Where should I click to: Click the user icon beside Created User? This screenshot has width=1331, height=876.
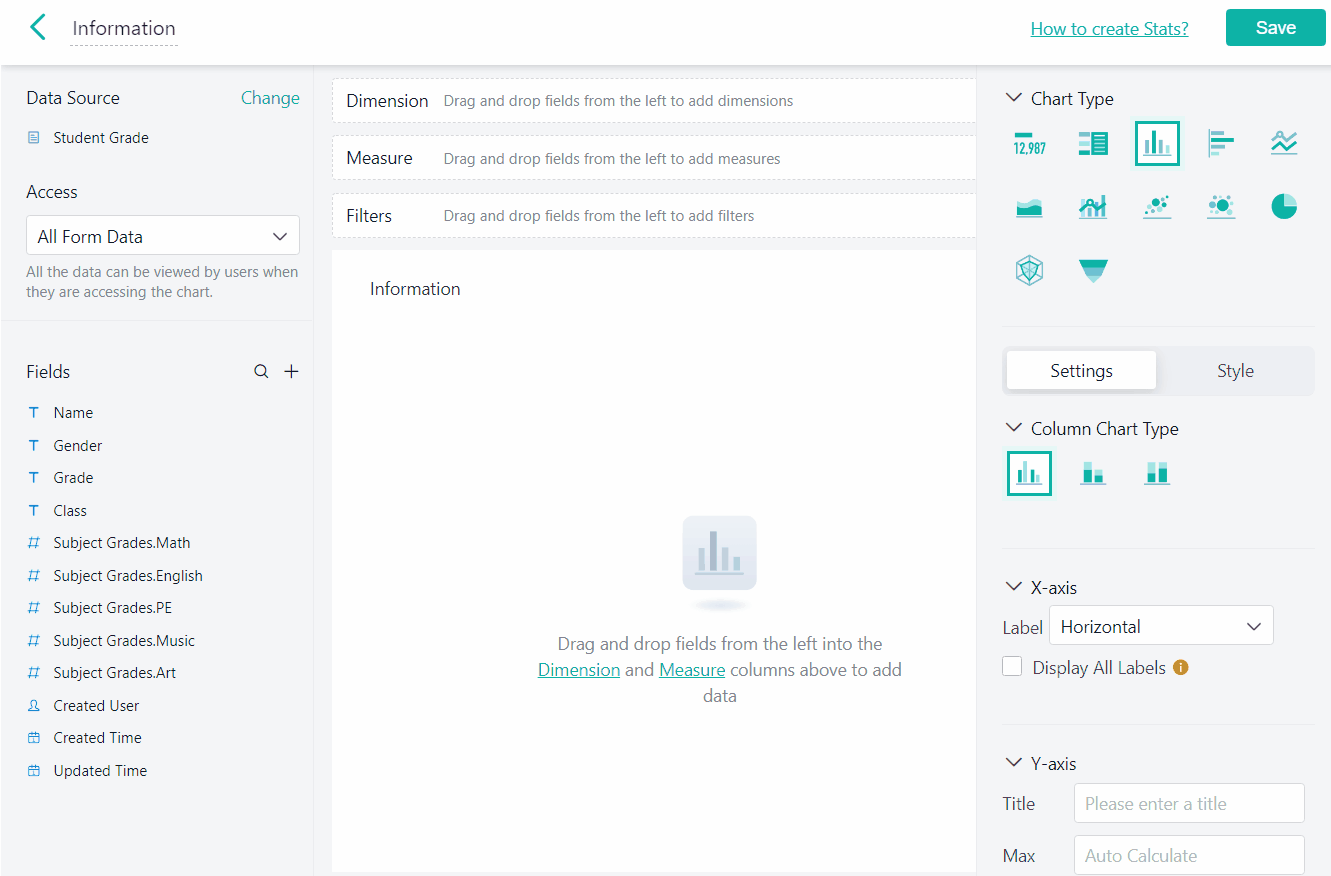34,706
